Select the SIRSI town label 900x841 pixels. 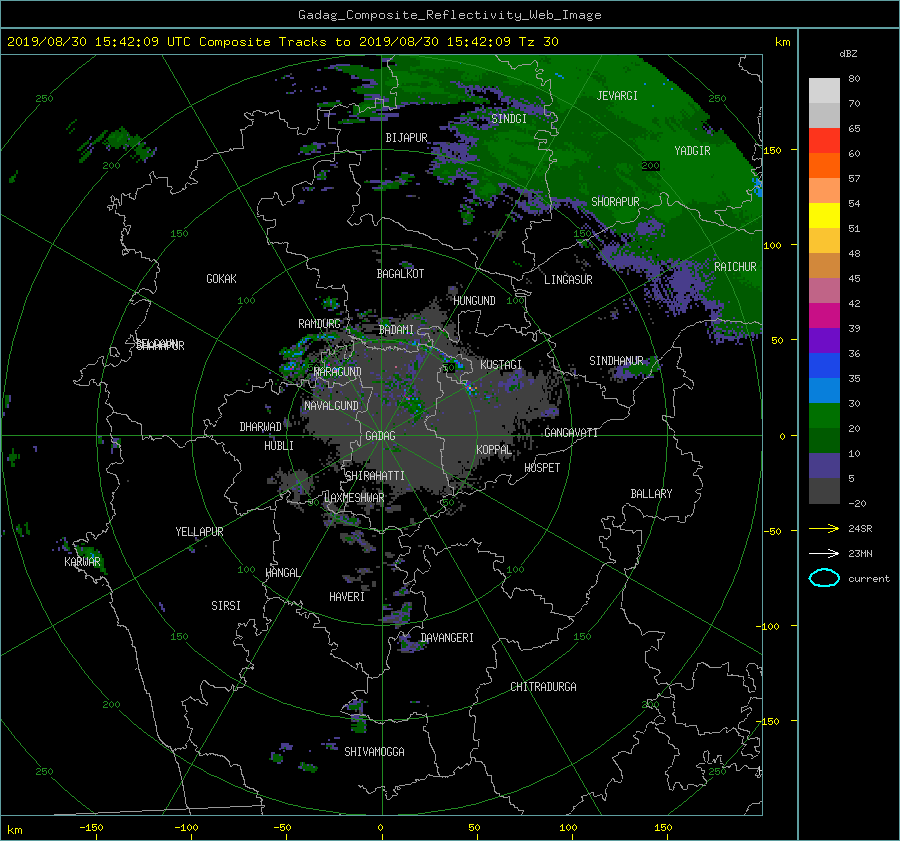[226, 606]
